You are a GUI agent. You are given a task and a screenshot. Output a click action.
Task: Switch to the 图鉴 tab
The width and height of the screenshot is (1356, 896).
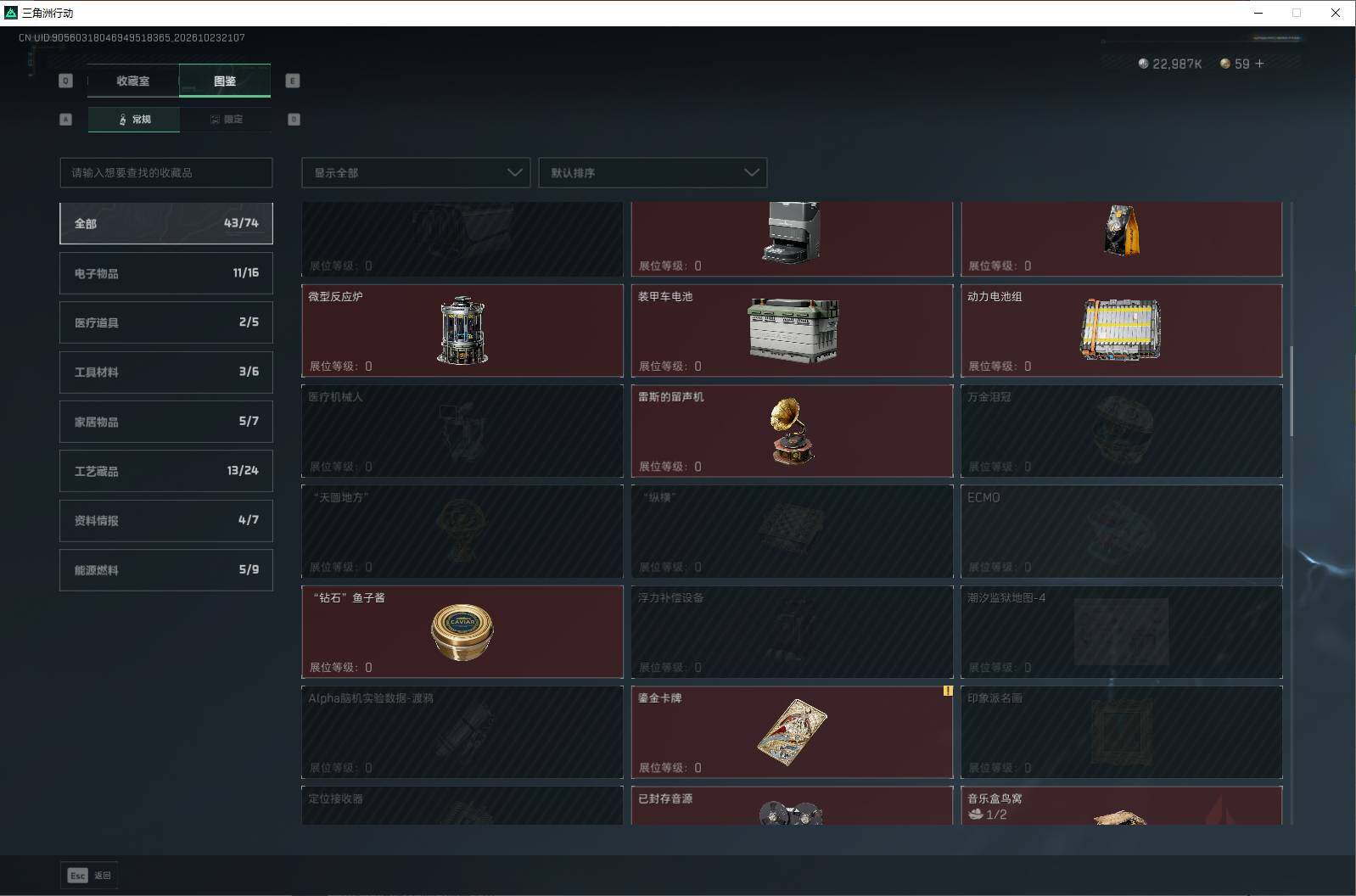click(225, 81)
